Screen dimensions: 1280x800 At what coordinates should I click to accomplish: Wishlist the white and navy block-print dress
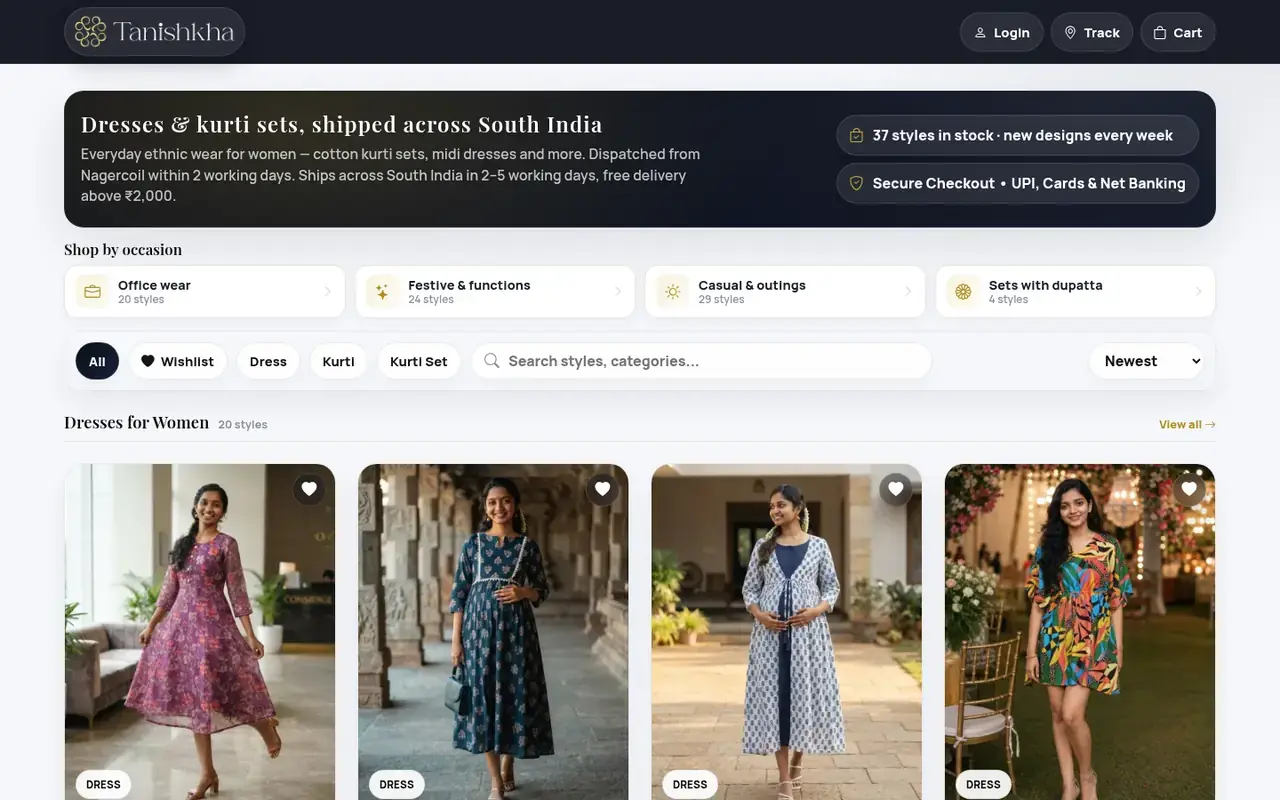[x=896, y=489]
